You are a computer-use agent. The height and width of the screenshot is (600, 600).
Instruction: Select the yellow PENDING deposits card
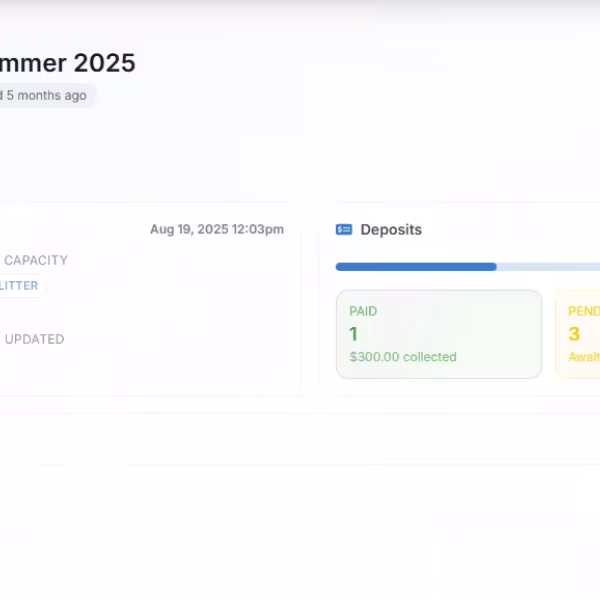(579, 334)
